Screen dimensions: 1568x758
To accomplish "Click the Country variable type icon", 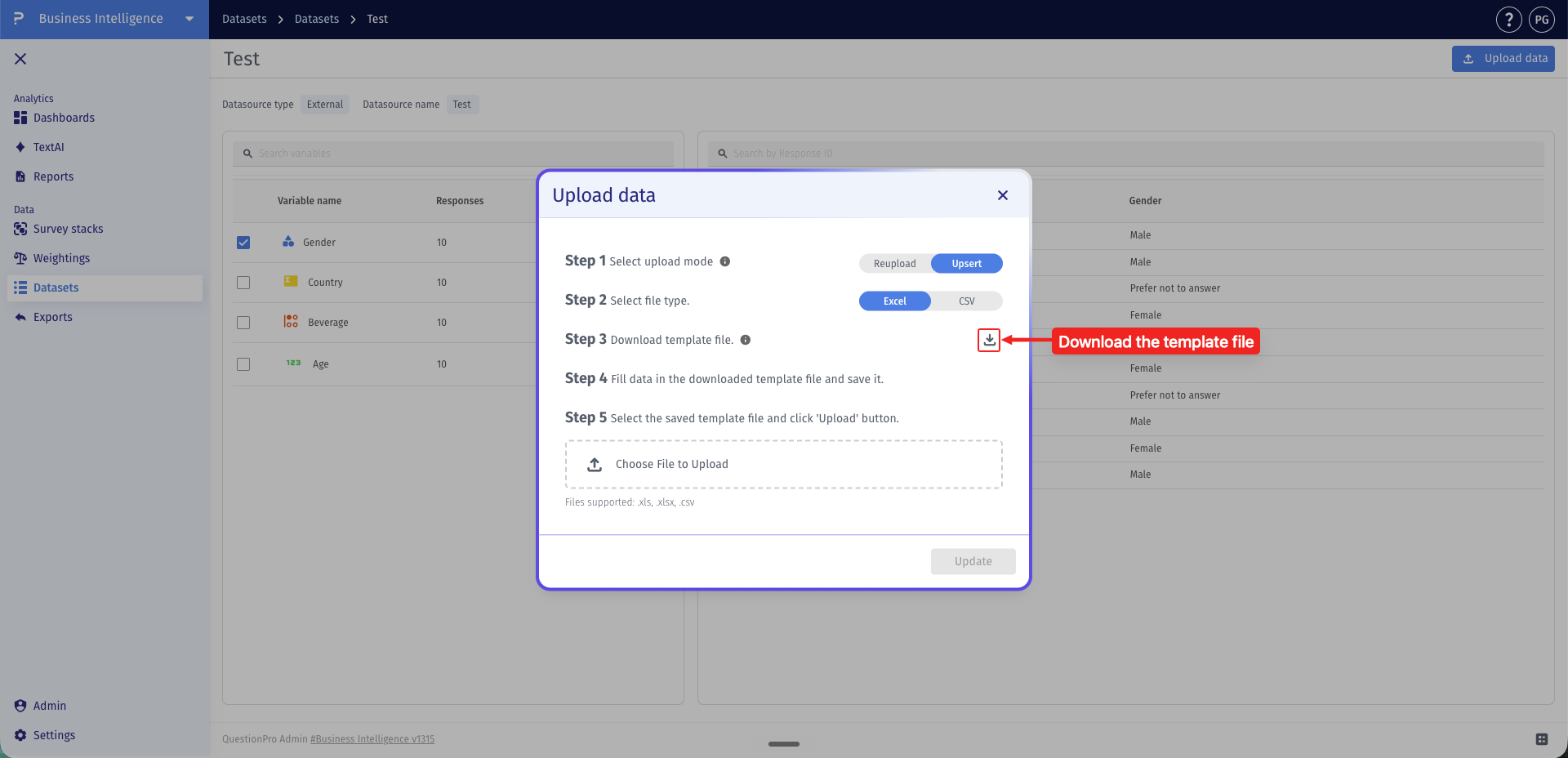I will click(291, 281).
